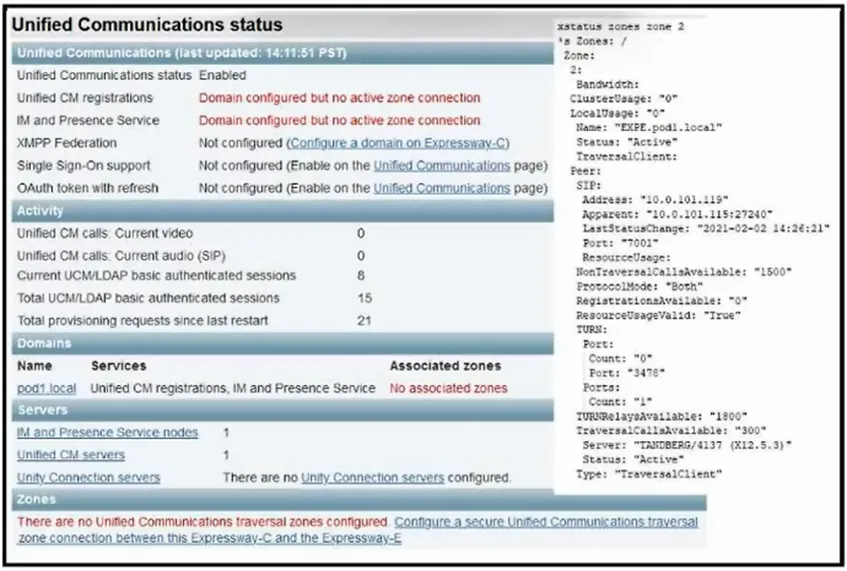
Task: Select RegistrationsAvailable '0' line
Action: (662, 301)
